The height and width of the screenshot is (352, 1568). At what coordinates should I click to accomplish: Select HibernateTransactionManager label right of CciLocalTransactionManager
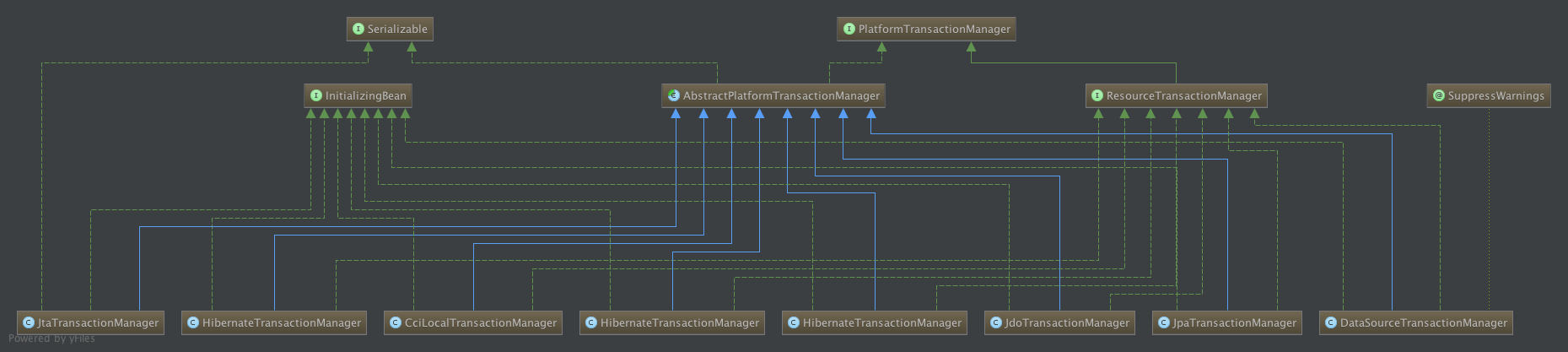pyautogui.click(x=680, y=322)
